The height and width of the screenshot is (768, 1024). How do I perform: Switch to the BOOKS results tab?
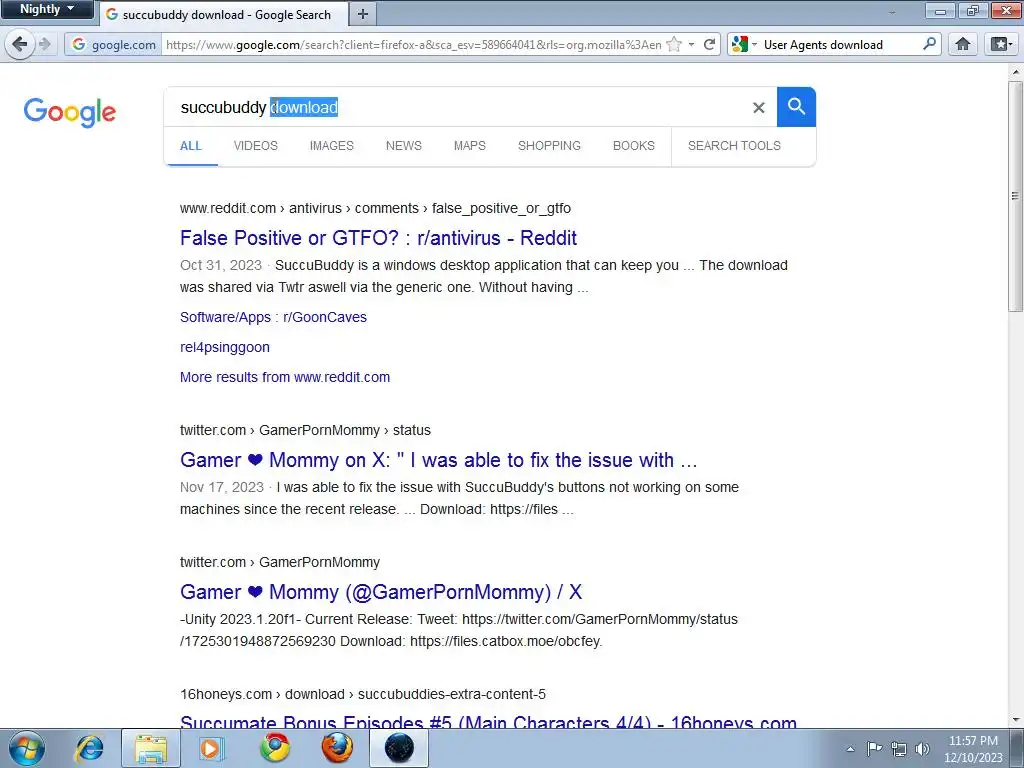pos(633,146)
